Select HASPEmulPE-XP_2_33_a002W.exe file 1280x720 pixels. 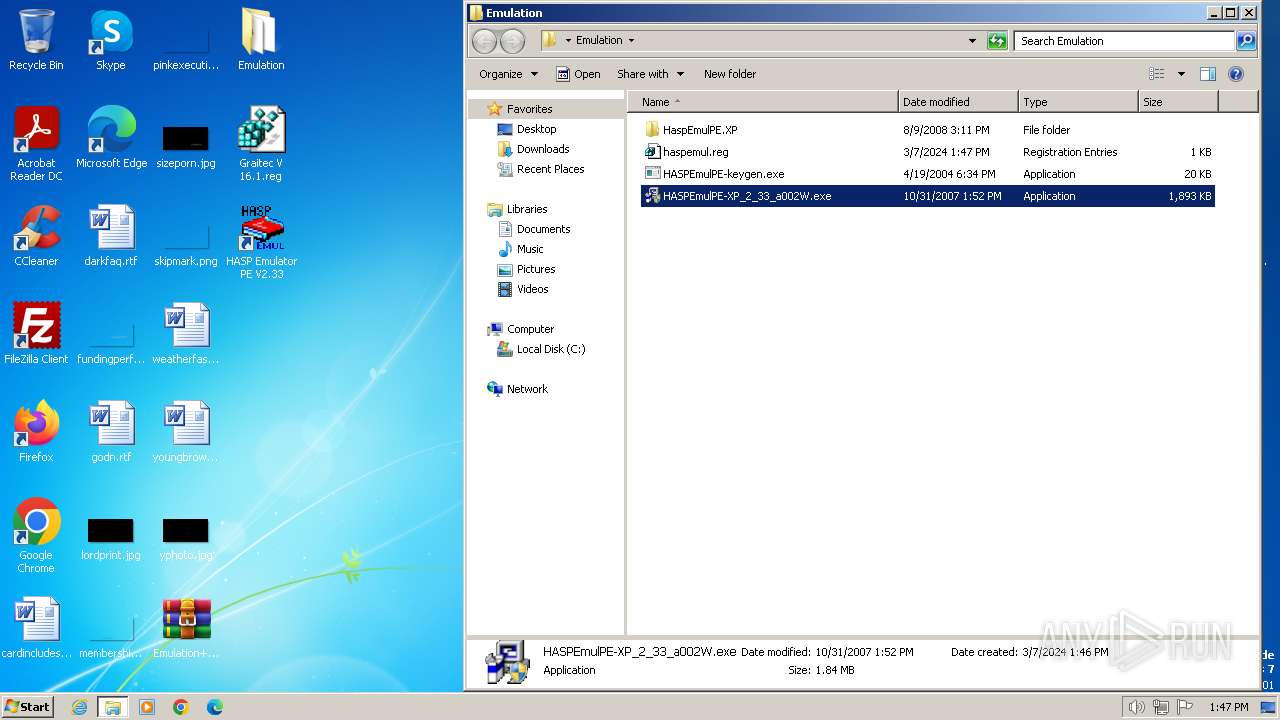click(x=928, y=196)
